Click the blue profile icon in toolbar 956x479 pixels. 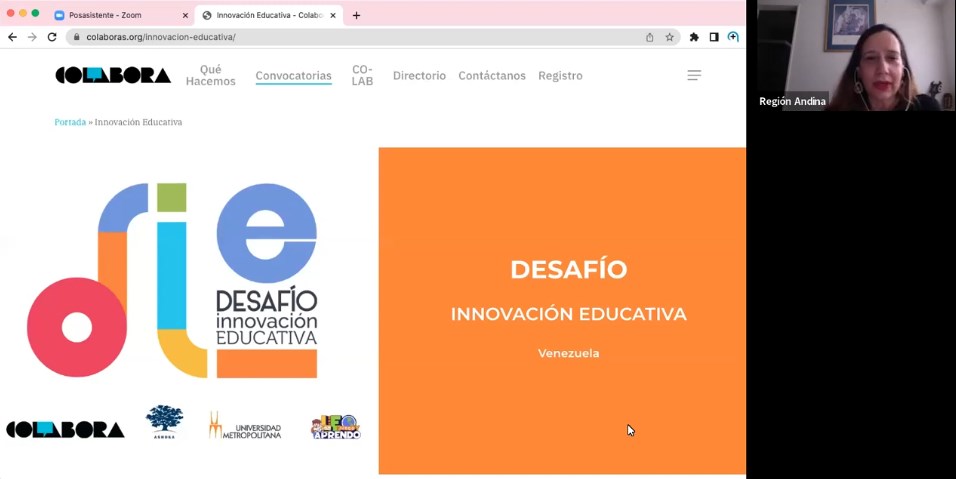coord(733,37)
